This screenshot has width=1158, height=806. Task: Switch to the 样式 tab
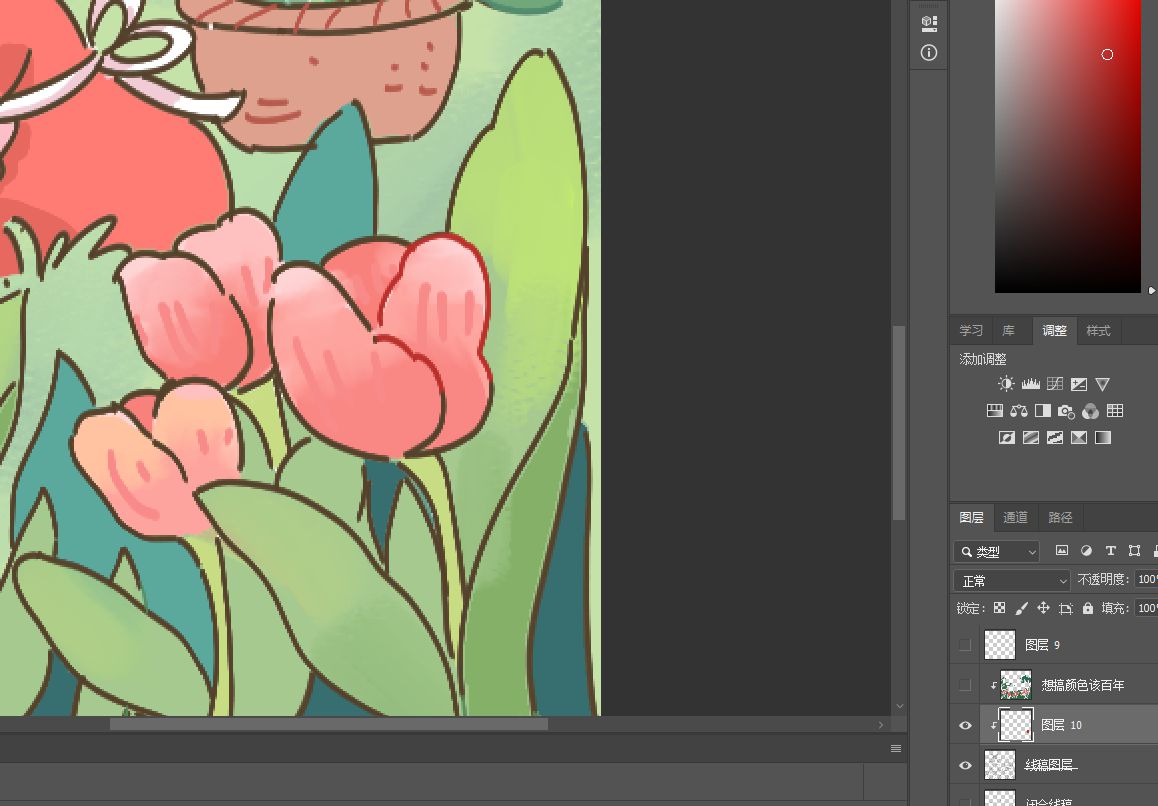point(1098,330)
